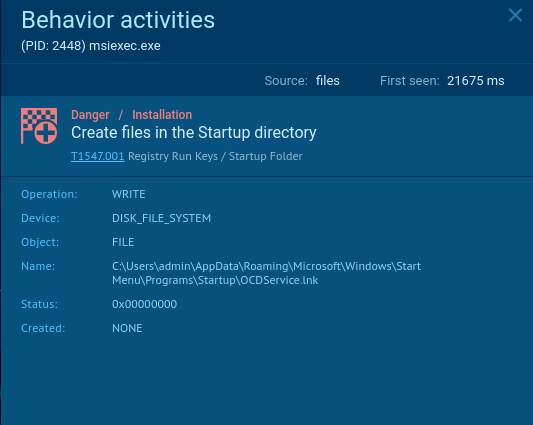The width and height of the screenshot is (533, 425).
Task: Click the red Installation flag icon
Action: [39, 126]
